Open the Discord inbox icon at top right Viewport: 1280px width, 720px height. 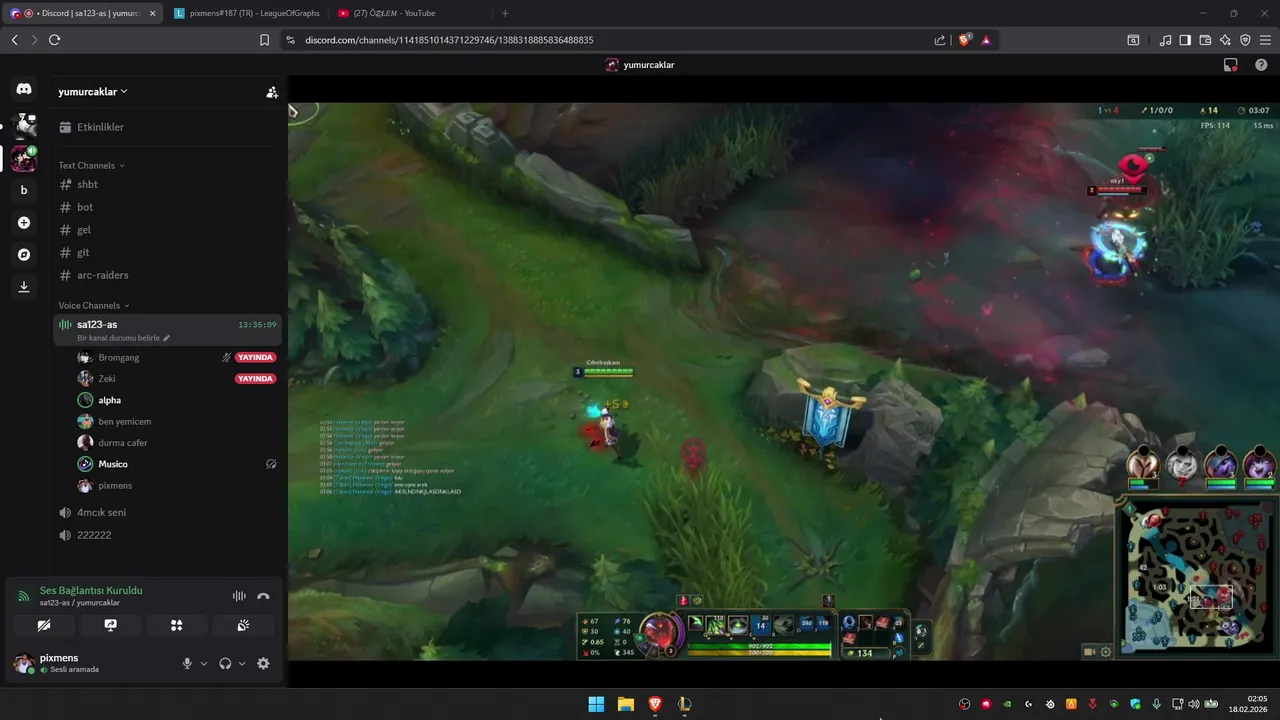pos(1231,65)
